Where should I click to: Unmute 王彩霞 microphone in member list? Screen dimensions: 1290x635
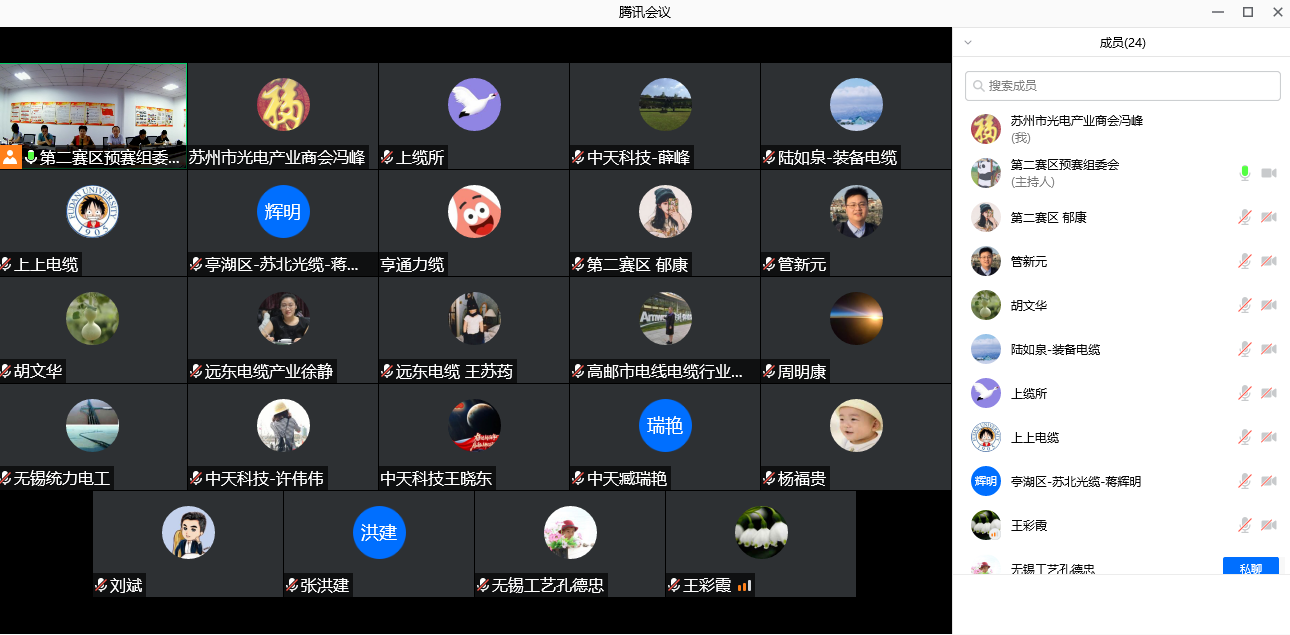tap(1245, 525)
